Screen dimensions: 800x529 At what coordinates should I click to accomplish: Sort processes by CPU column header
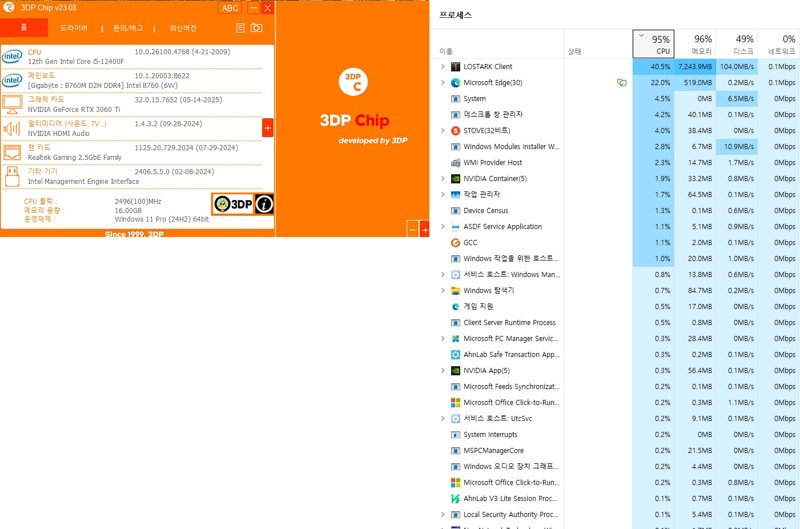pos(654,44)
